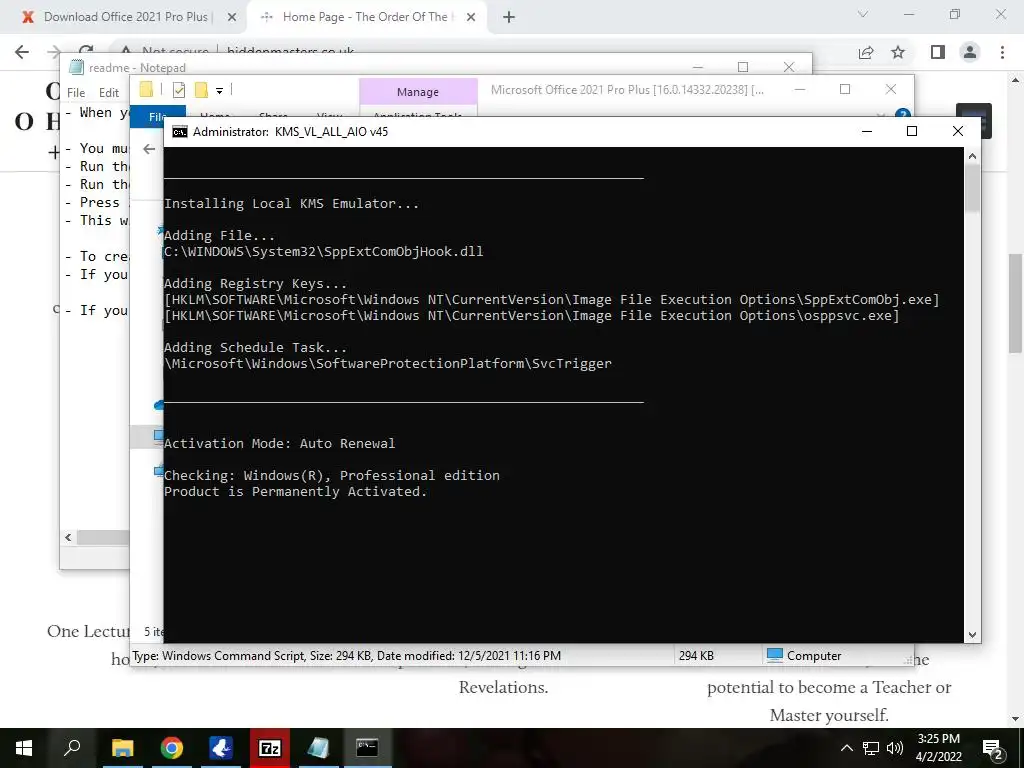The image size is (1024, 768).
Task: Click the Chrome page scrollbar up arrow
Action: (1016, 80)
